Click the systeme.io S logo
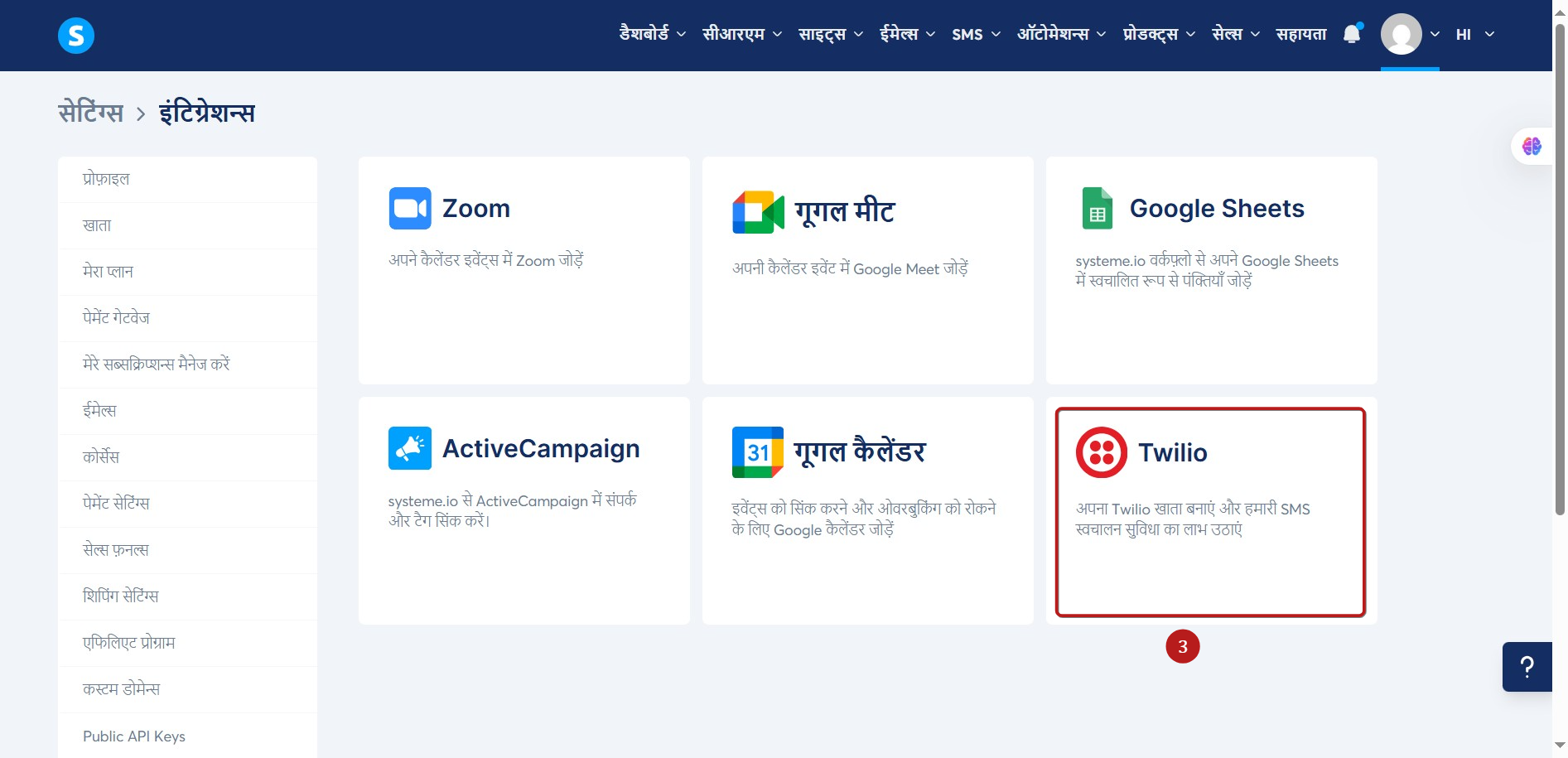 click(x=76, y=36)
